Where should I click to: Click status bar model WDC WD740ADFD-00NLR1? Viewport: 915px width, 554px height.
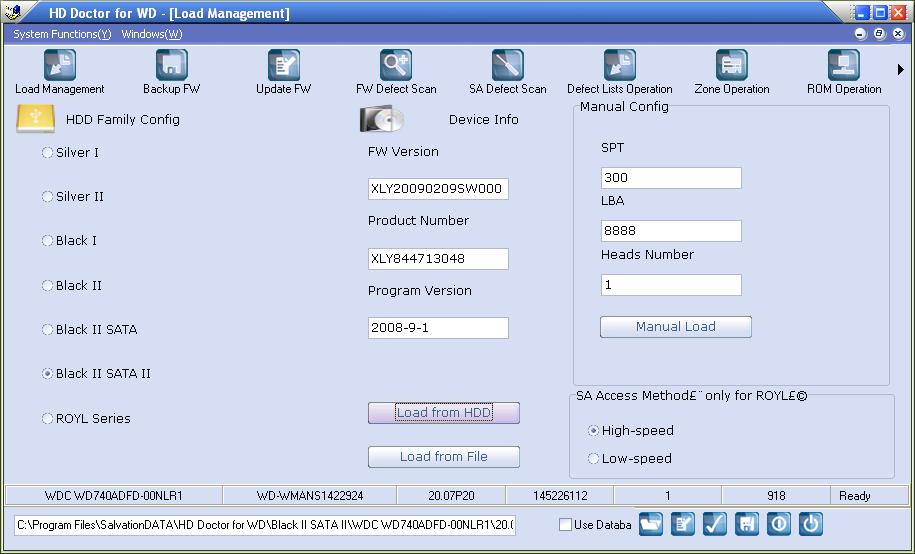(x=114, y=496)
